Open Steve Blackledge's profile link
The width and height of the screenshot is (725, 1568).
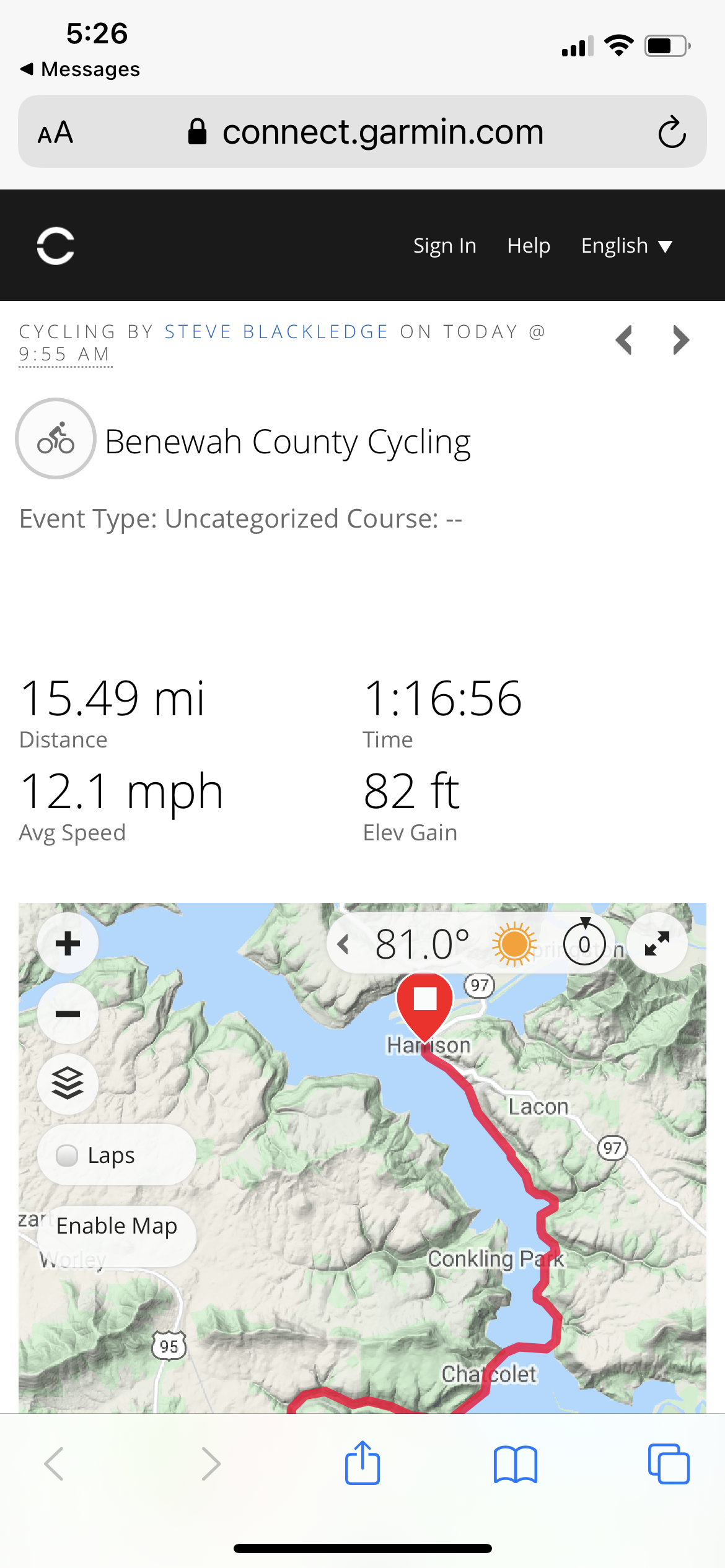(x=276, y=332)
